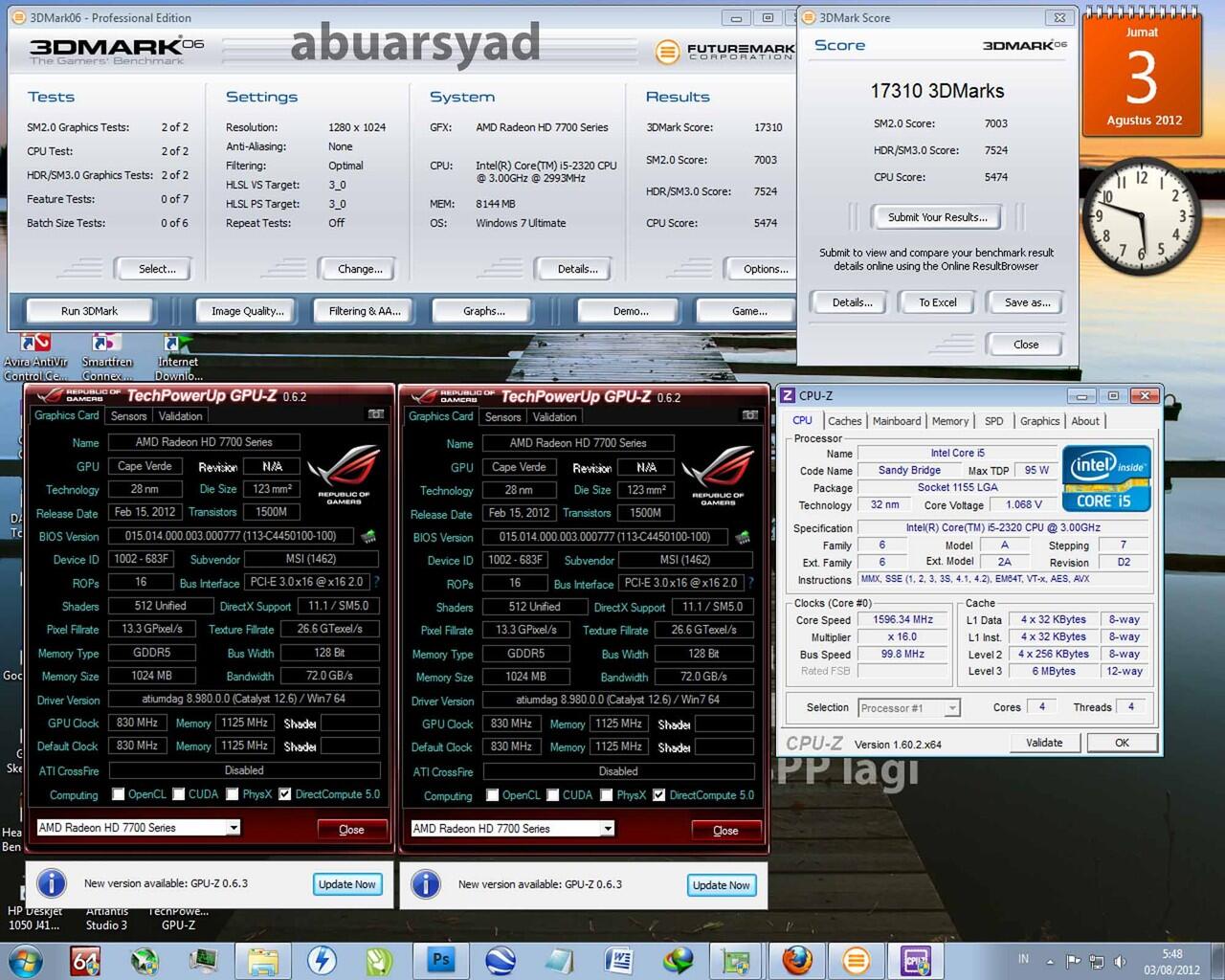Image resolution: width=1225 pixels, height=980 pixels.
Task: Switch to CPU-Z taskbar icon
Action: (x=915, y=960)
